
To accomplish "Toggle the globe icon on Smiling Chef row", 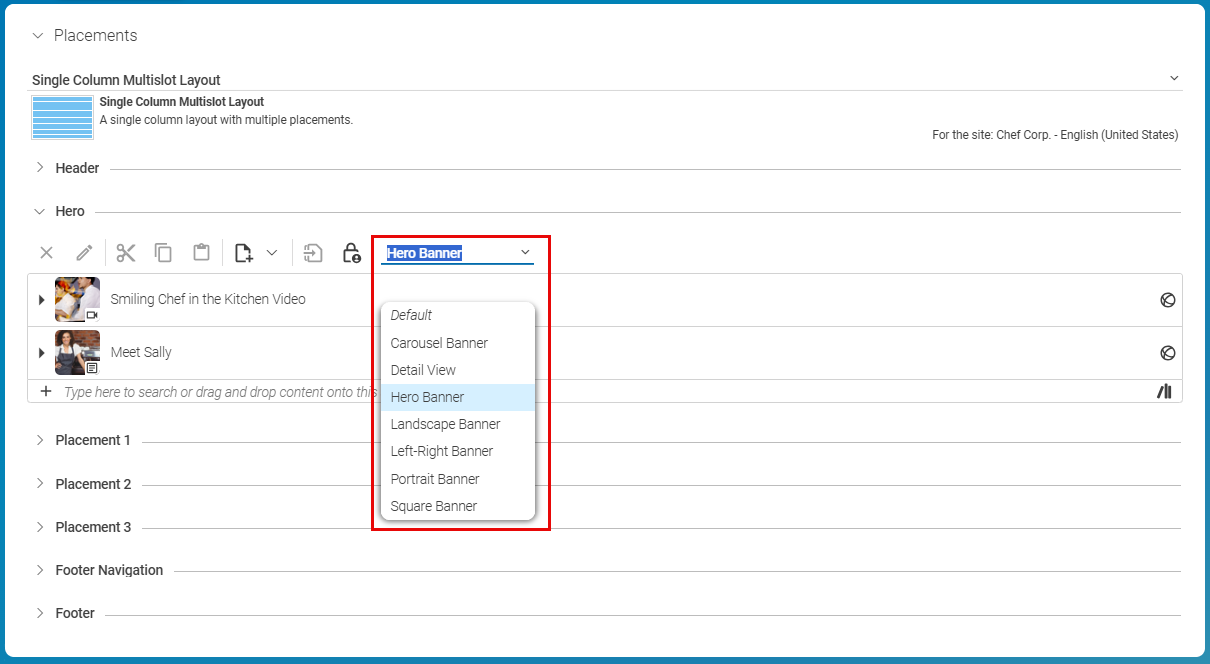I will [x=1167, y=299].
